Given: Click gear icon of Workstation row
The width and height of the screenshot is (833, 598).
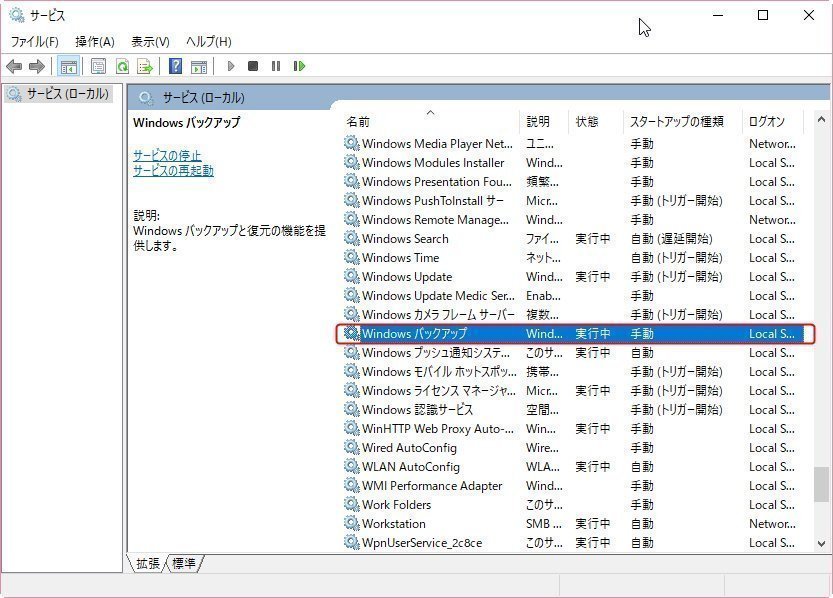Looking at the screenshot, I should [x=351, y=523].
